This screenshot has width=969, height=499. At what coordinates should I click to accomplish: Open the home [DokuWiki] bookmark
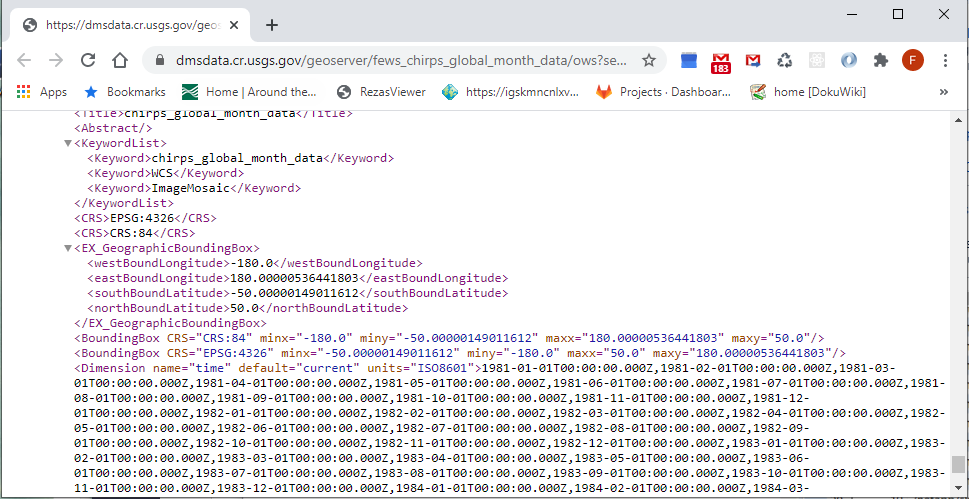(808, 91)
